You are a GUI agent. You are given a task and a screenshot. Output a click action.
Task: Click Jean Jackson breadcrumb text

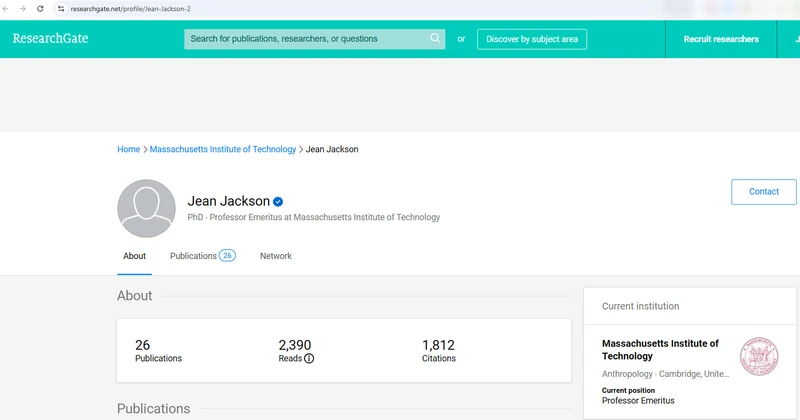[x=332, y=149]
